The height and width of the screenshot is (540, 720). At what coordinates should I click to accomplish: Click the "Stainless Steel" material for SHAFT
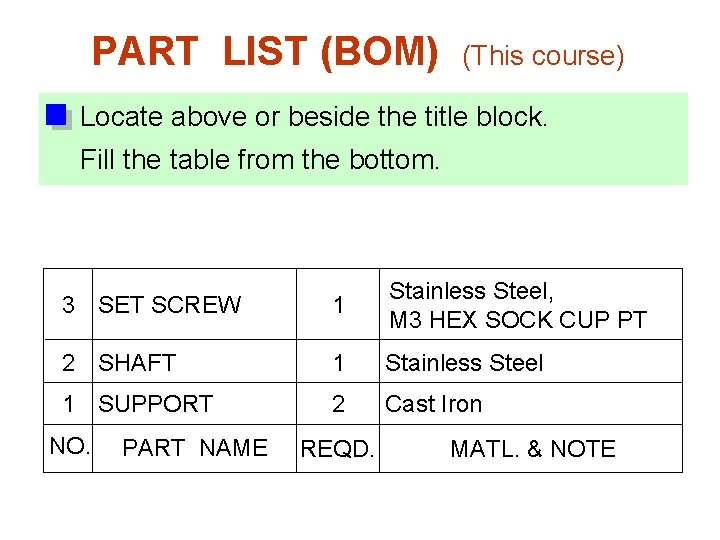click(464, 363)
